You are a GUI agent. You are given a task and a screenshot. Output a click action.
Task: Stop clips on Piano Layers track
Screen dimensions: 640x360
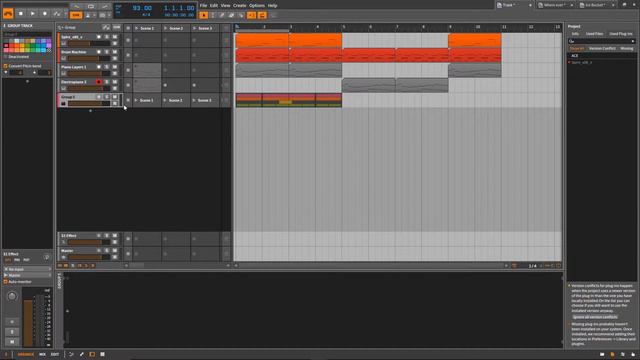pyautogui.click(x=128, y=70)
